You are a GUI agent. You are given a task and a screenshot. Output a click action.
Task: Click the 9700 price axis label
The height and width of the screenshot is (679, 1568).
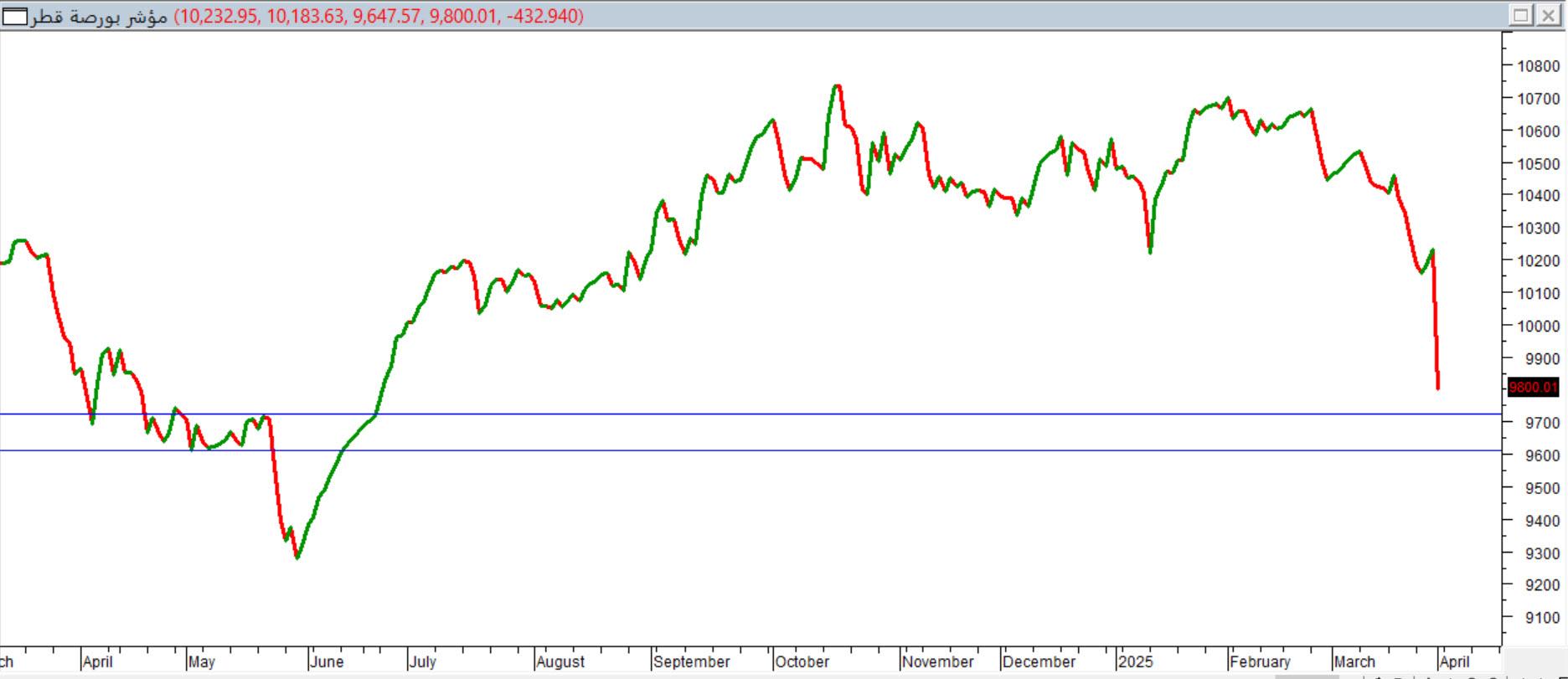(x=1542, y=424)
